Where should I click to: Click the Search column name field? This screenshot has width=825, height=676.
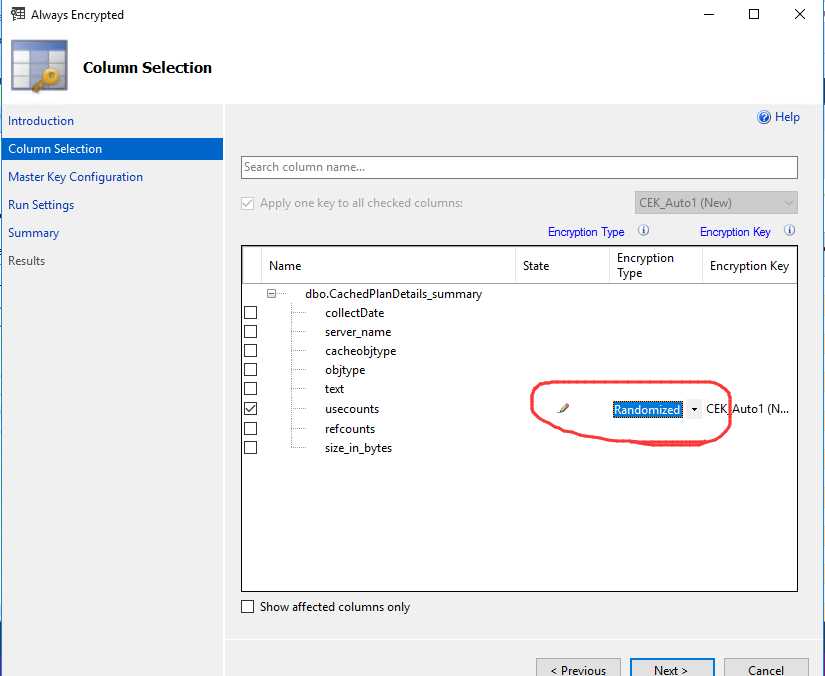519,167
